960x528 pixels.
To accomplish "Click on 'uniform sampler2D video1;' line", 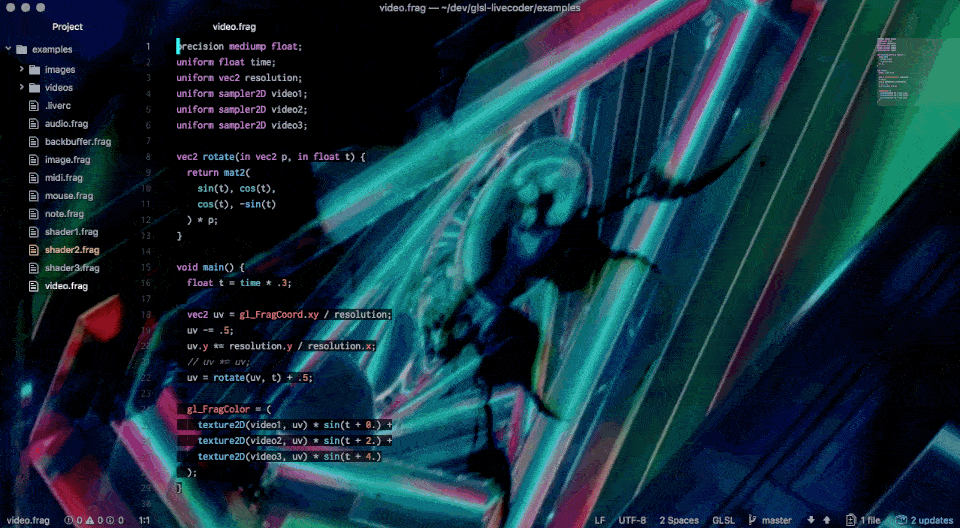I will pos(242,94).
